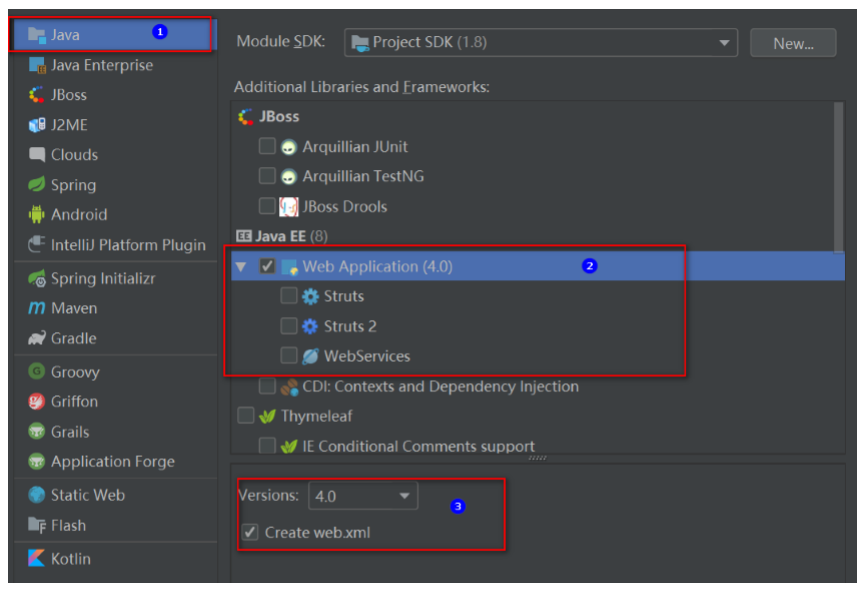
Task: Pick the Griffon icon
Action: point(37,401)
